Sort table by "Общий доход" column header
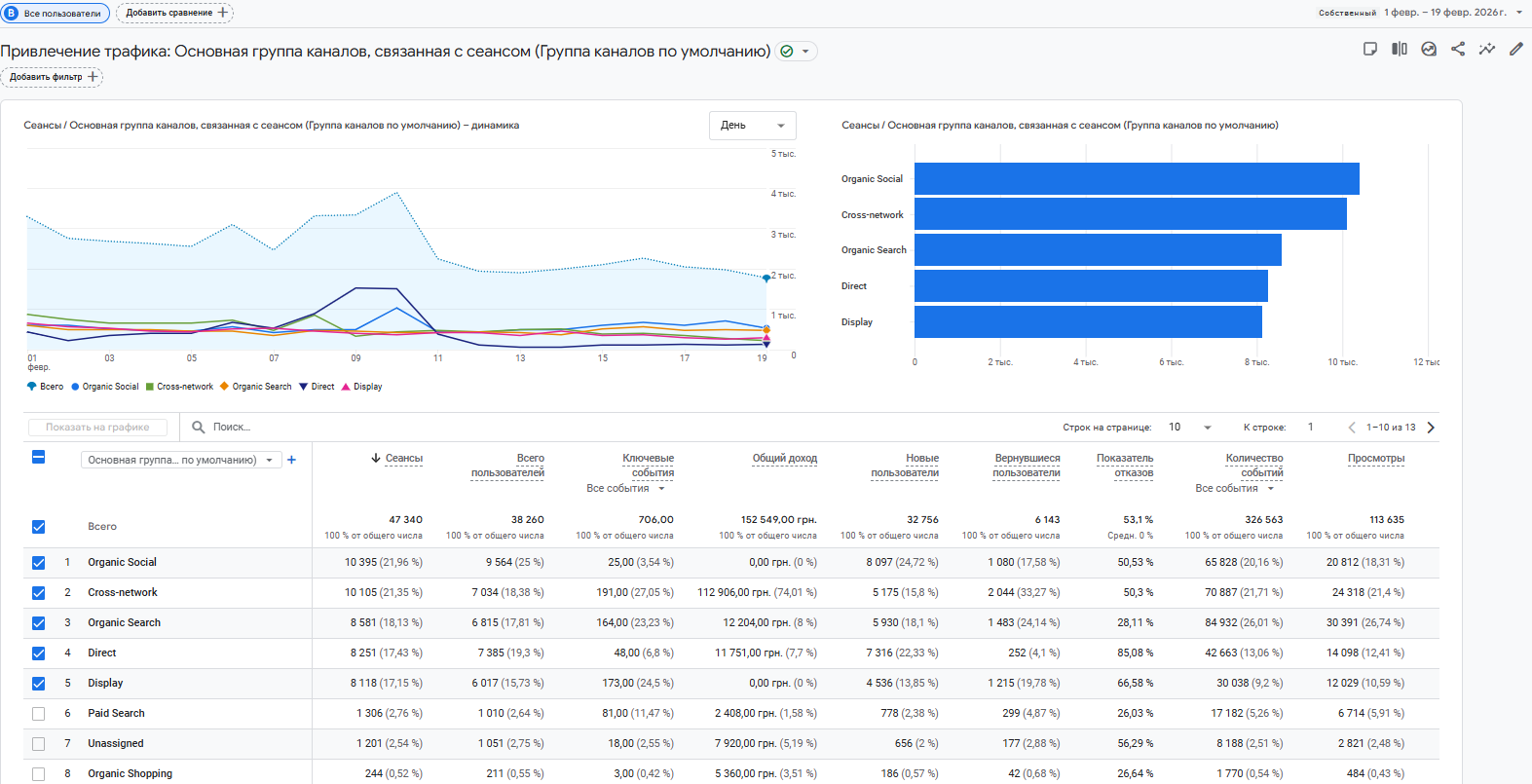The image size is (1532, 784). coord(784,458)
